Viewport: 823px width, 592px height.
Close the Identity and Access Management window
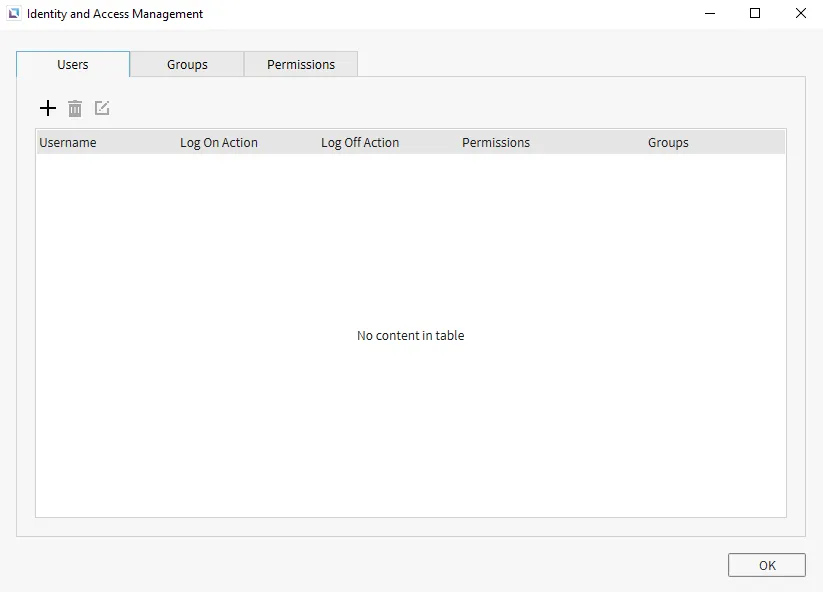click(x=800, y=14)
